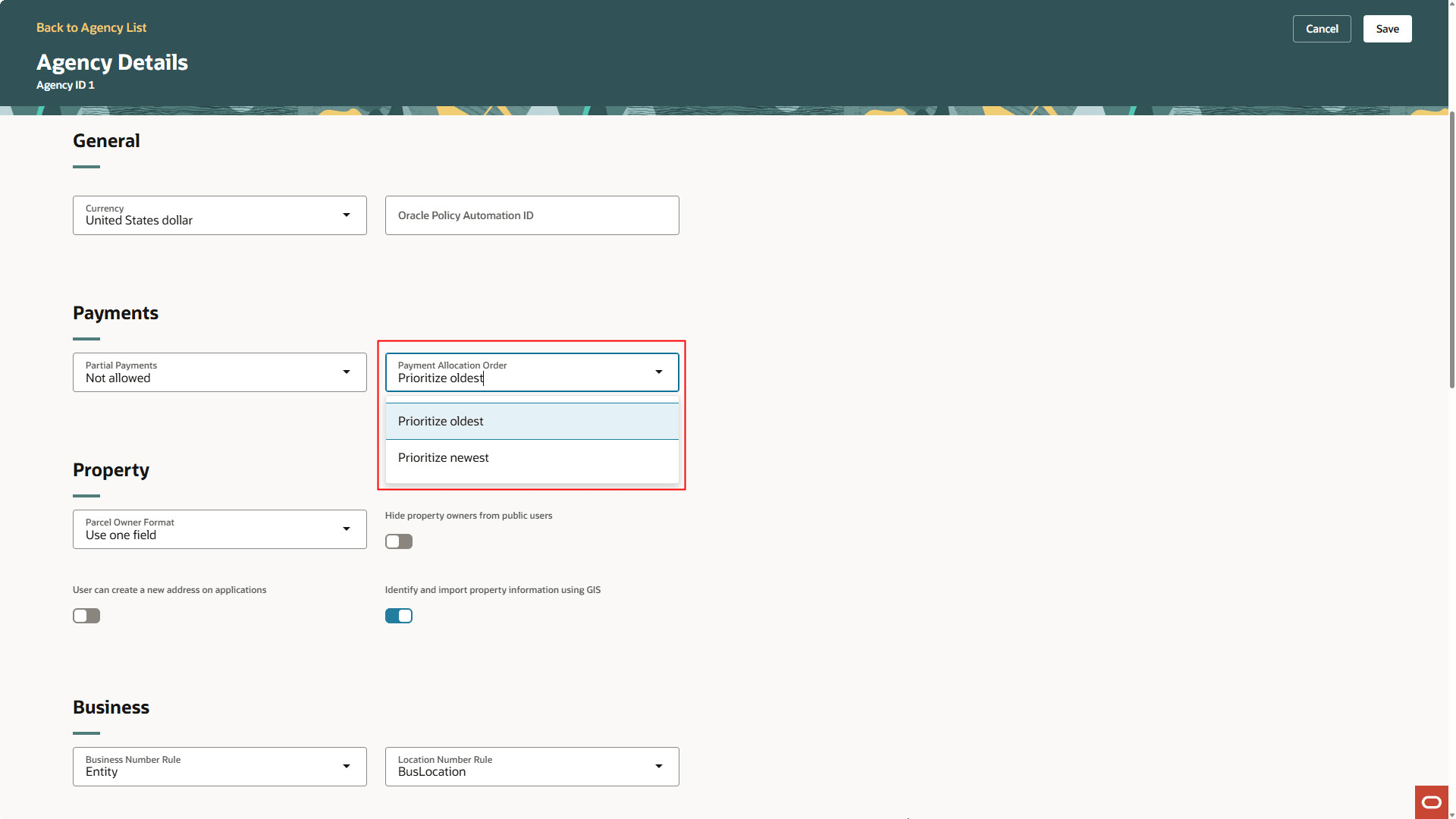Select the Prioritize newest option
Viewport: 1456px width, 819px height.
443,457
